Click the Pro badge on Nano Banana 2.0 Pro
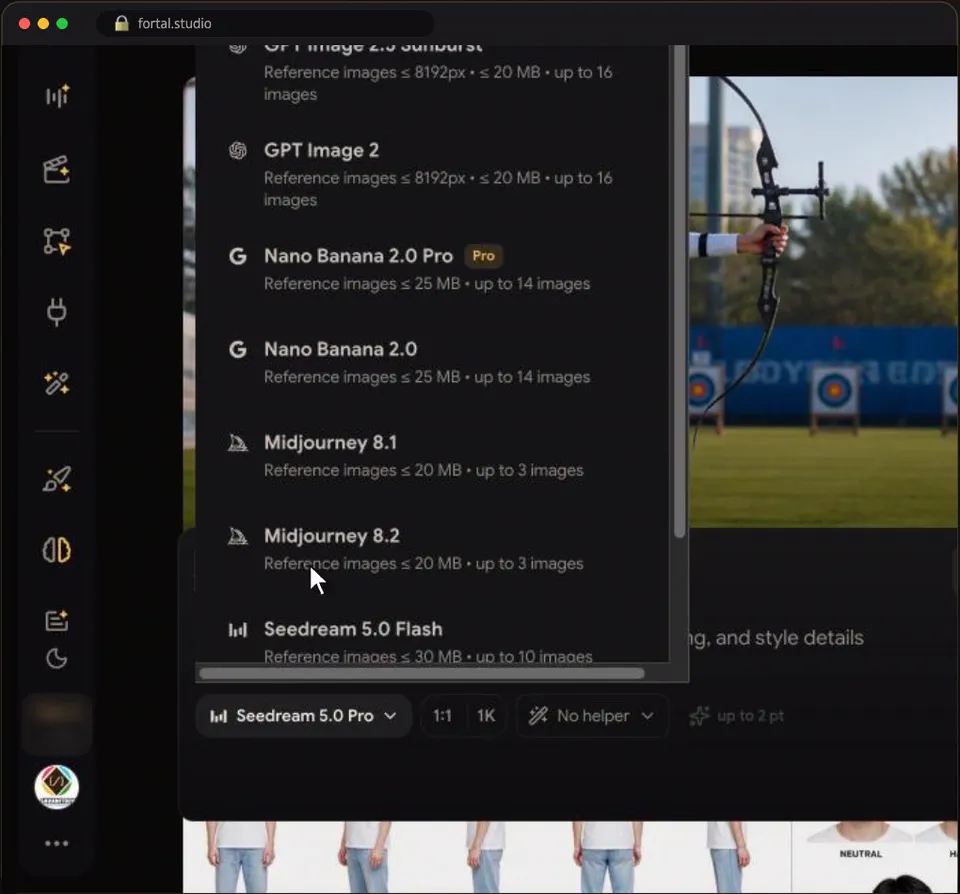Image resolution: width=960 pixels, height=894 pixels. tap(484, 256)
